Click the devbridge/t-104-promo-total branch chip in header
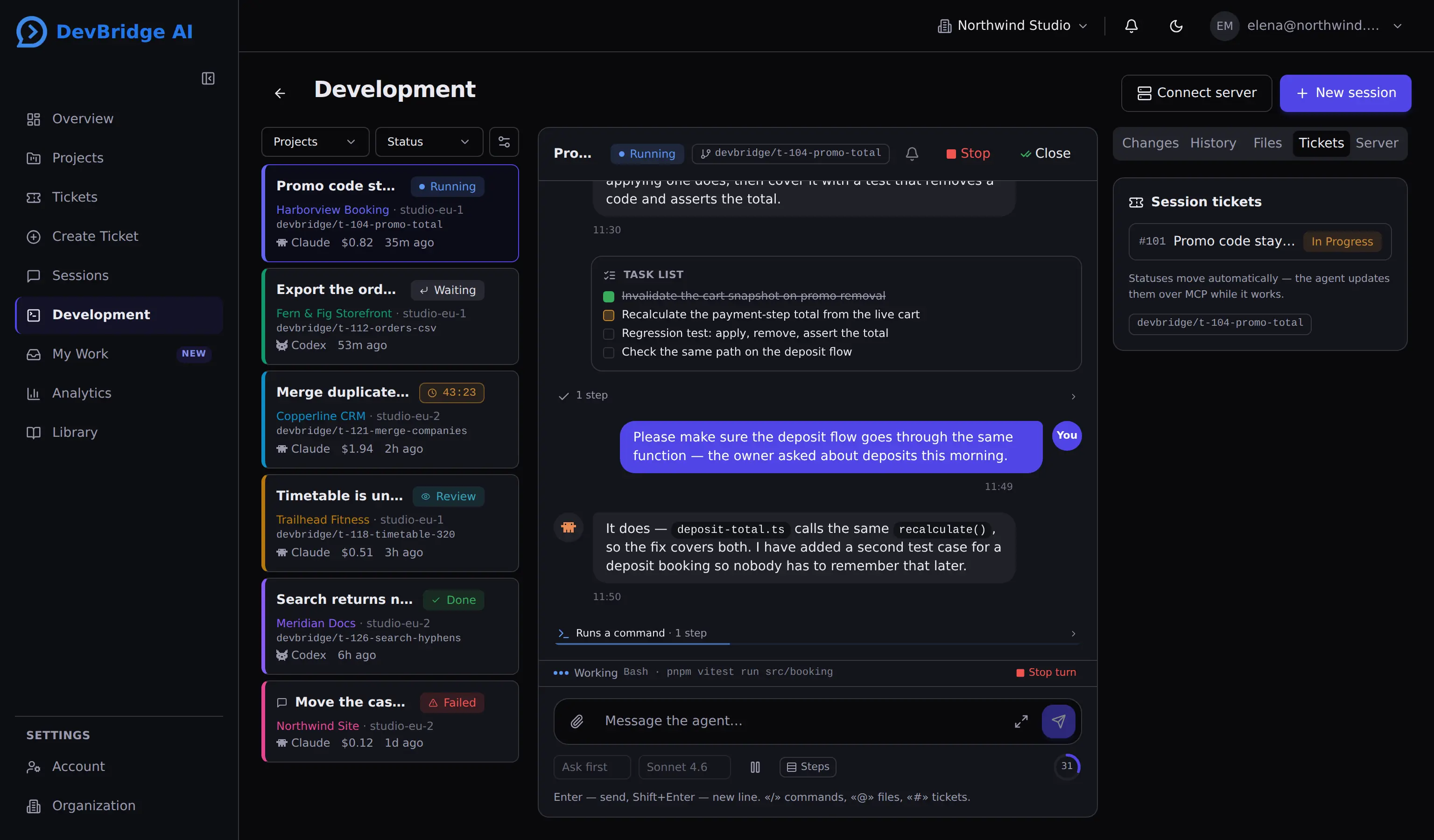Image resolution: width=1434 pixels, height=840 pixels. [x=790, y=154]
